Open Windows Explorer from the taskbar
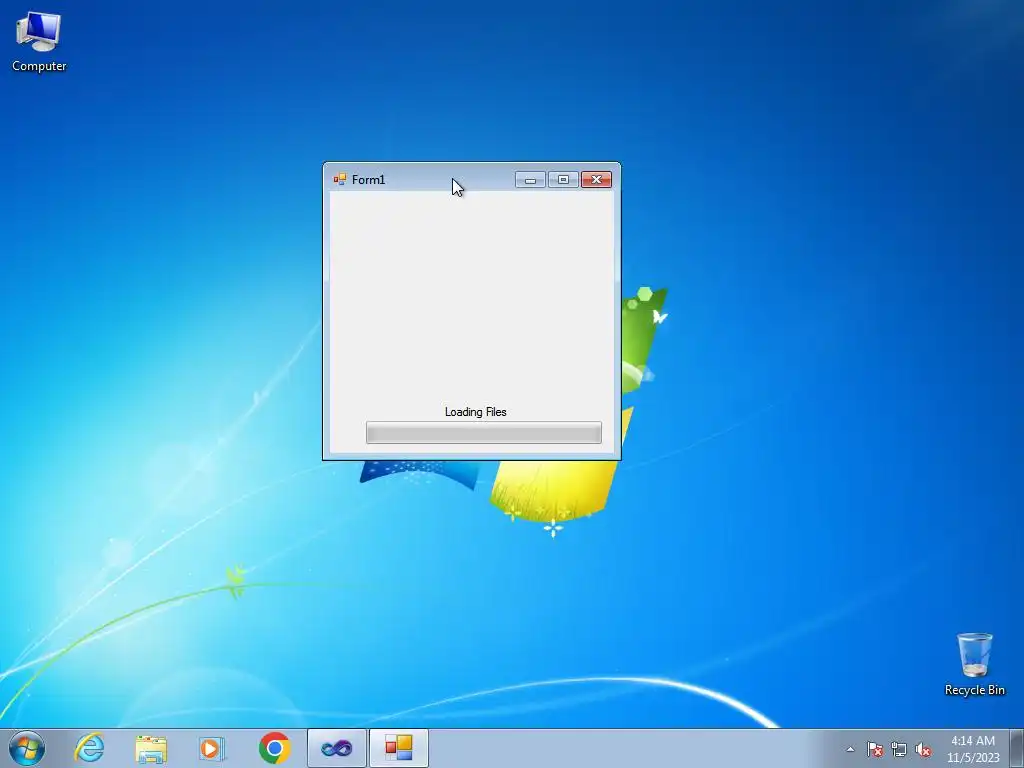The image size is (1024, 768). tap(151, 748)
